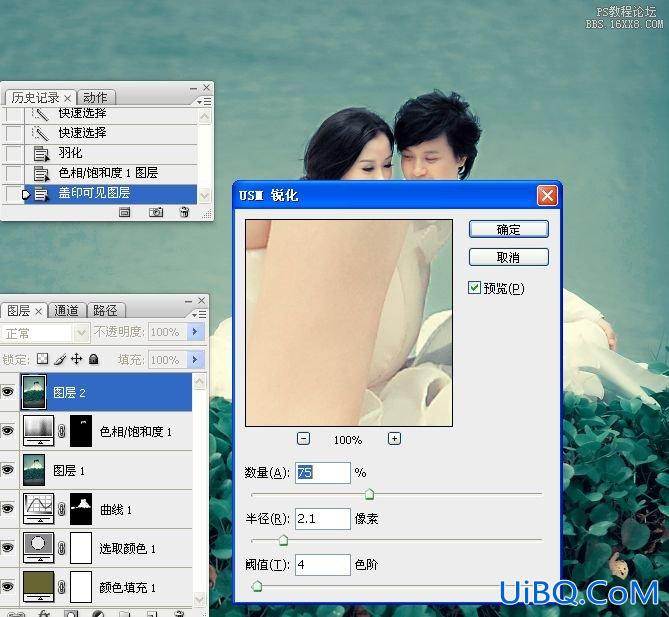This screenshot has height=617, width=669.
Task: Zoom out preview with minus button
Action: [x=303, y=439]
